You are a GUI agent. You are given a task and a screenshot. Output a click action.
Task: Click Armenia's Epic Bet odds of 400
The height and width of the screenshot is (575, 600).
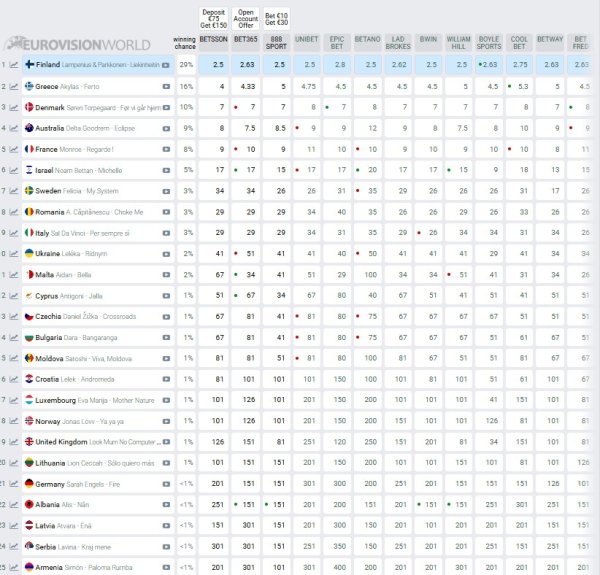pos(337,567)
